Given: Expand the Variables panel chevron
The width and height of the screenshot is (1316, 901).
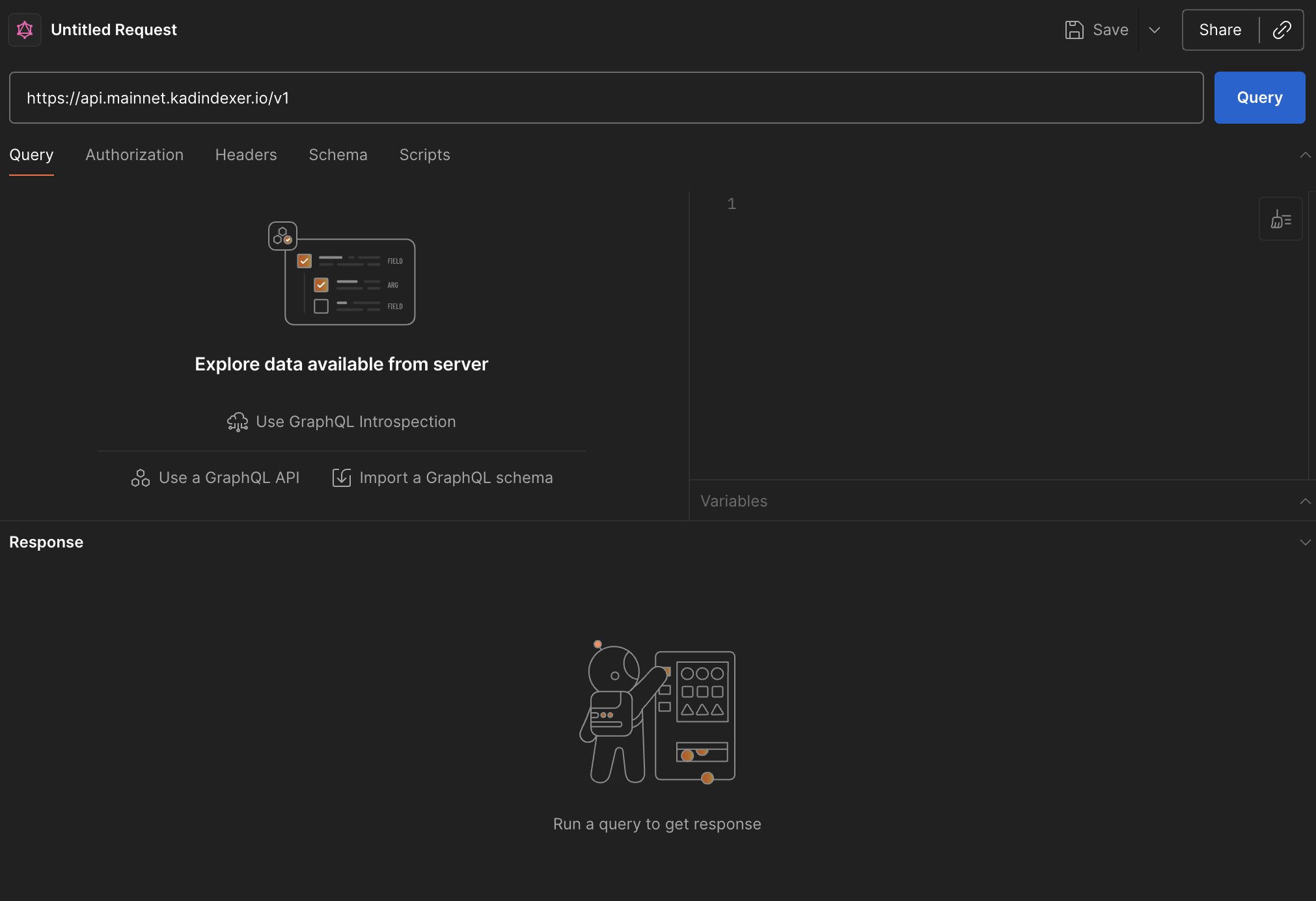Looking at the screenshot, I should coord(1305,501).
